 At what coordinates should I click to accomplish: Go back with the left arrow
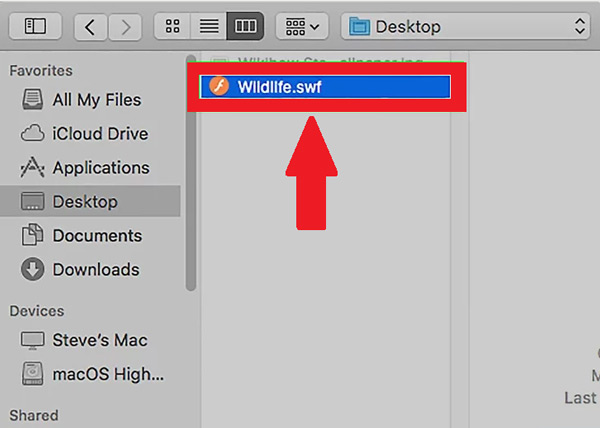pyautogui.click(x=90, y=27)
